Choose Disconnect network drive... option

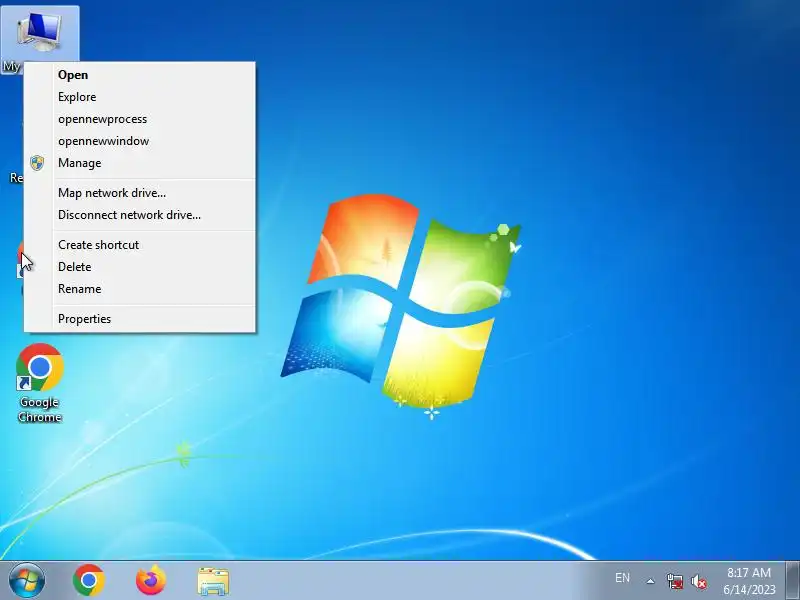point(140,215)
